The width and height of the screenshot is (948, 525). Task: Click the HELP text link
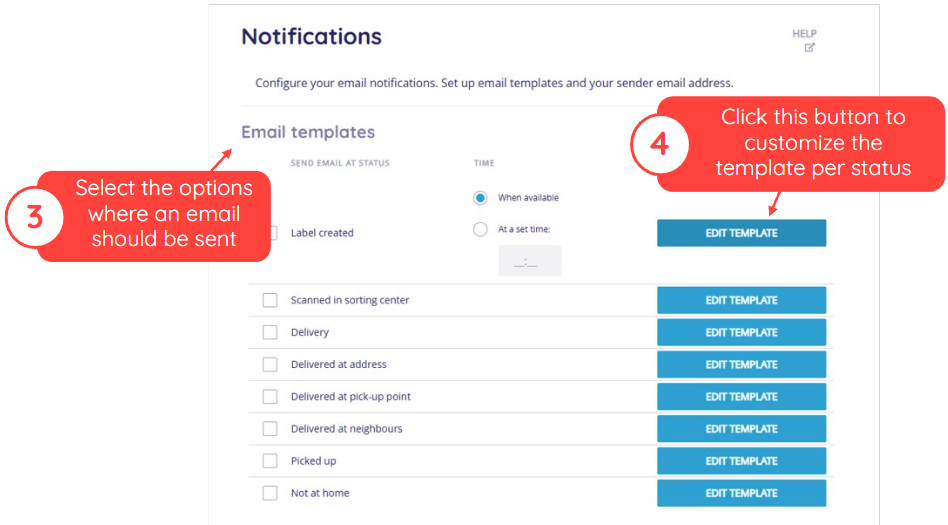pyautogui.click(x=804, y=33)
